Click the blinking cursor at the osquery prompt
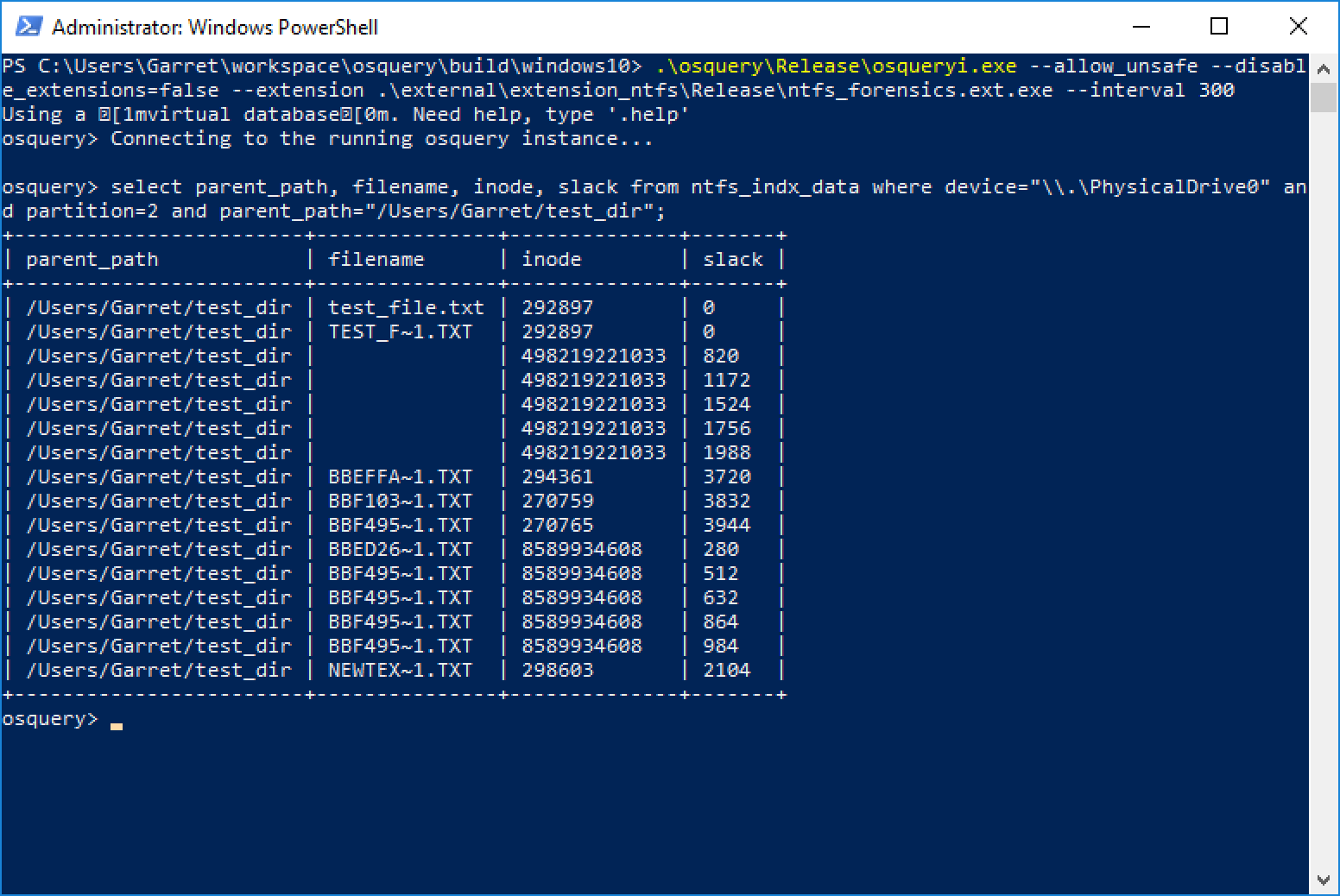 pyautogui.click(x=117, y=725)
